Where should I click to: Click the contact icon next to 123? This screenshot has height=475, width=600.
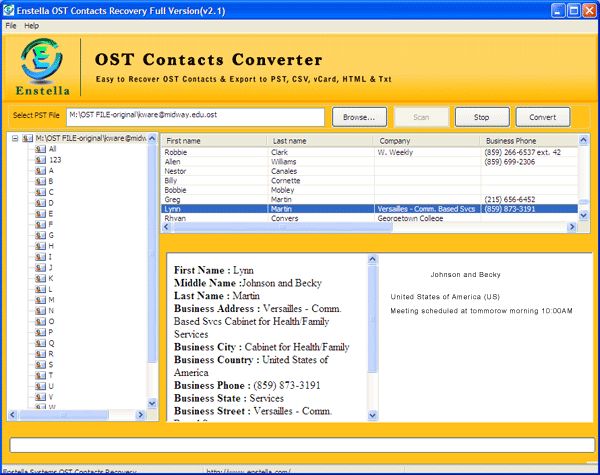point(40,160)
